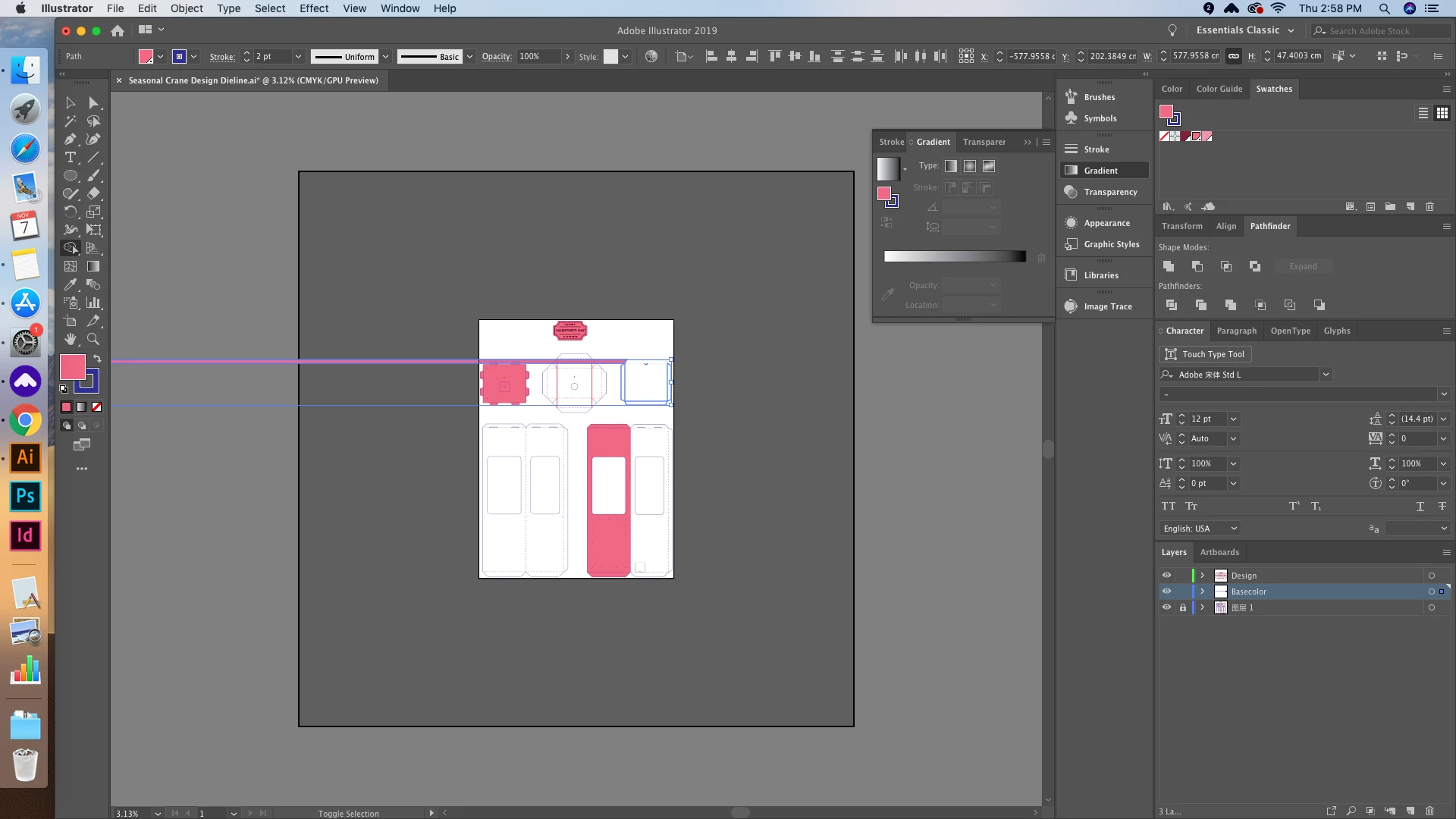1456x819 pixels.
Task: Click the Magic Wand tool
Action: tap(70, 121)
